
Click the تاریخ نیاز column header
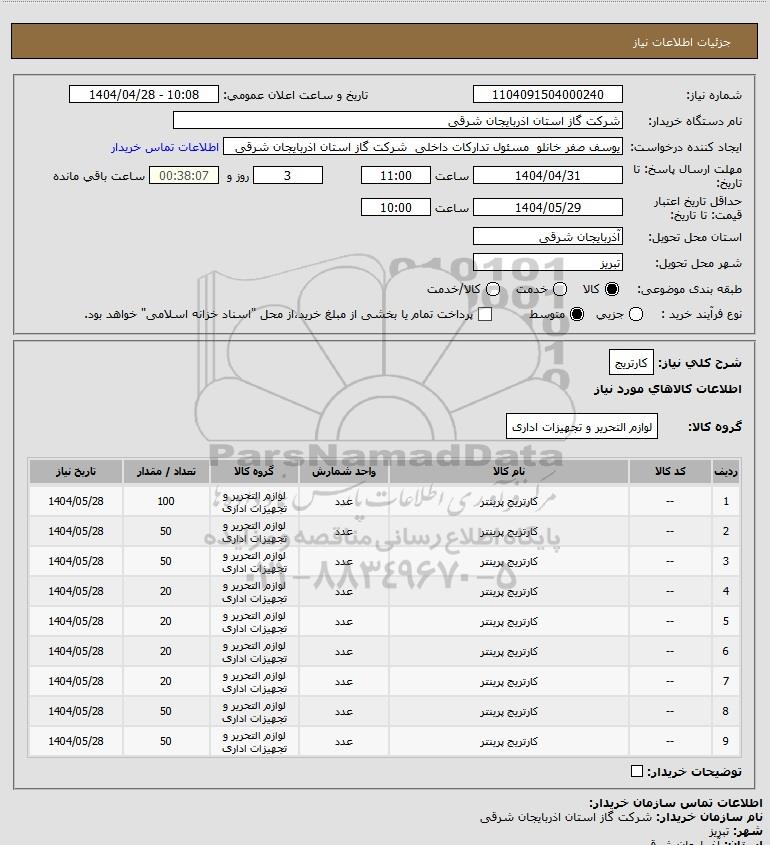point(75,472)
